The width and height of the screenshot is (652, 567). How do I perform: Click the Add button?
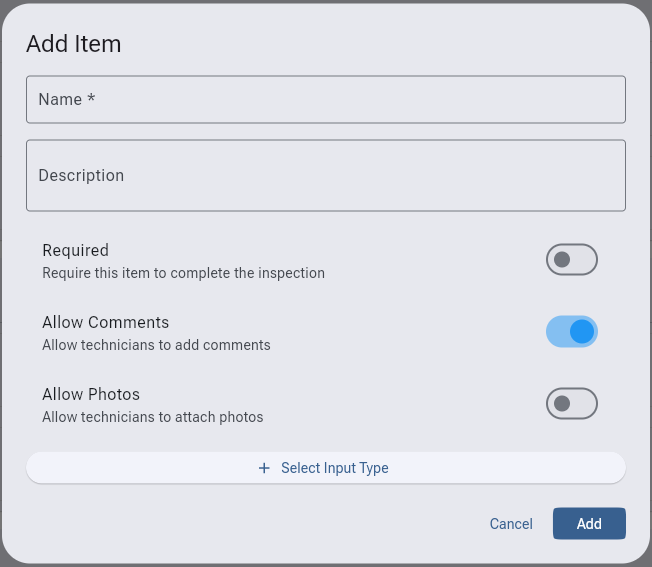coord(589,523)
